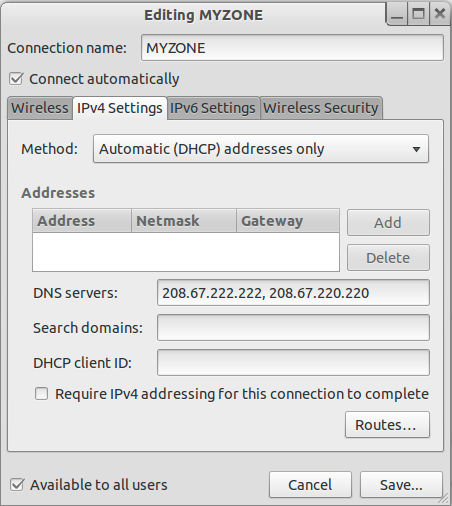Click the Search domains text box
This screenshot has width=452, height=506.
pyautogui.click(x=293, y=328)
